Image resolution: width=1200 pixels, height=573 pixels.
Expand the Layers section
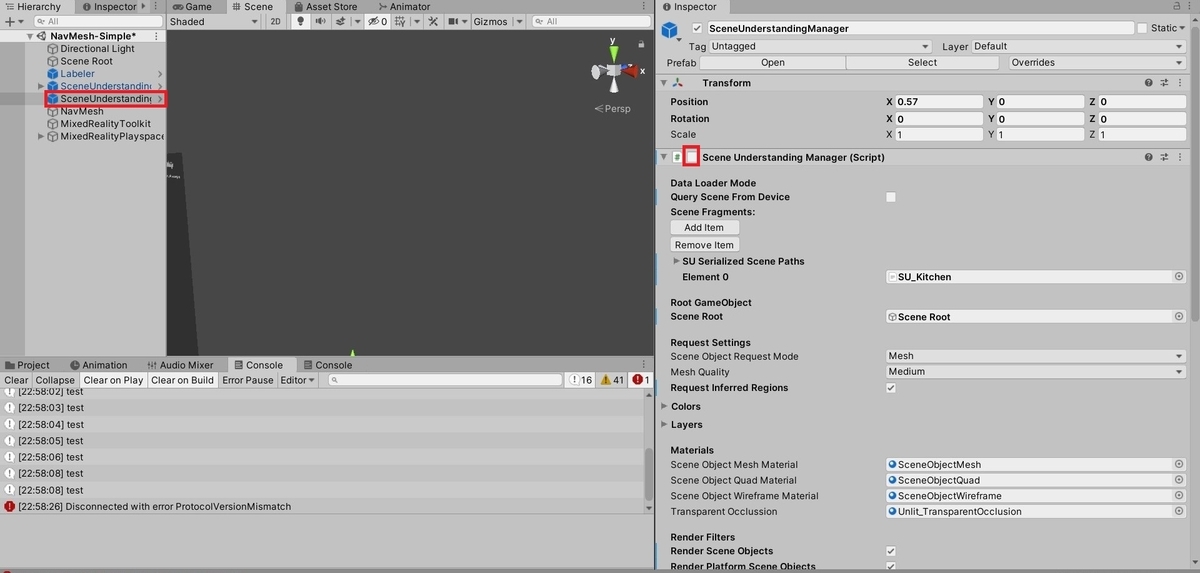pyautogui.click(x=665, y=425)
